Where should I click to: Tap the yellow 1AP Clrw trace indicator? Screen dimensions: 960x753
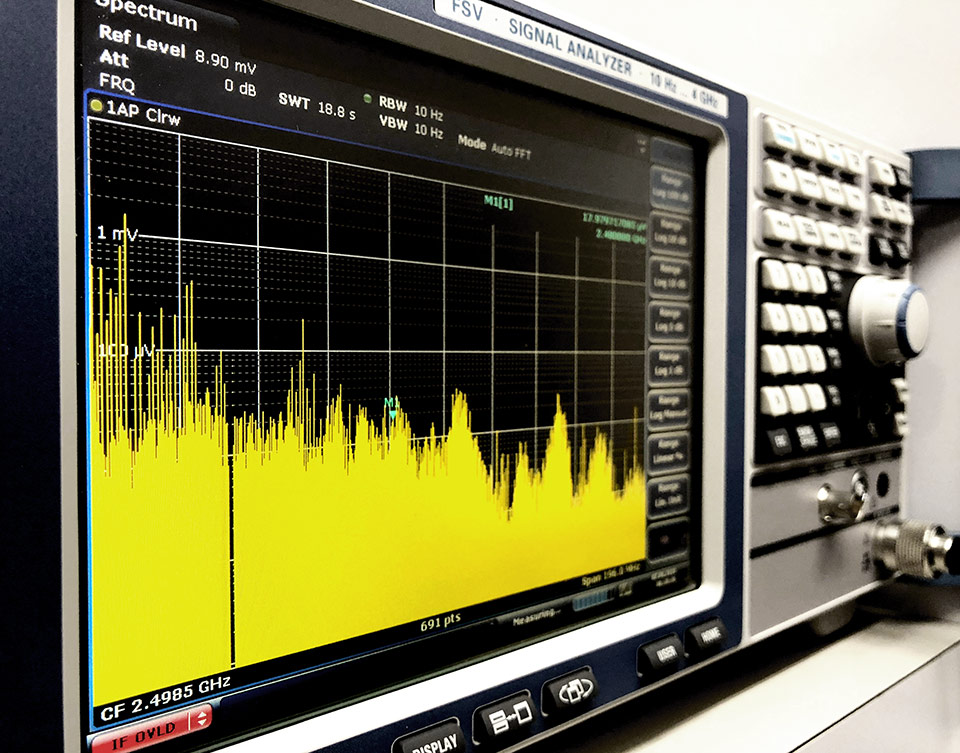(96, 106)
